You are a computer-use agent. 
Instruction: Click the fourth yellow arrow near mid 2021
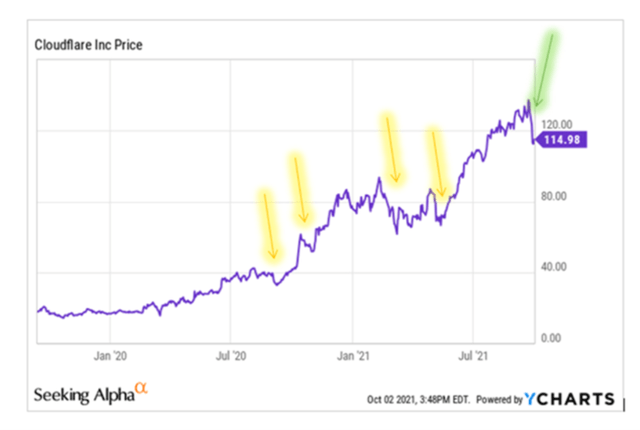coord(437,163)
